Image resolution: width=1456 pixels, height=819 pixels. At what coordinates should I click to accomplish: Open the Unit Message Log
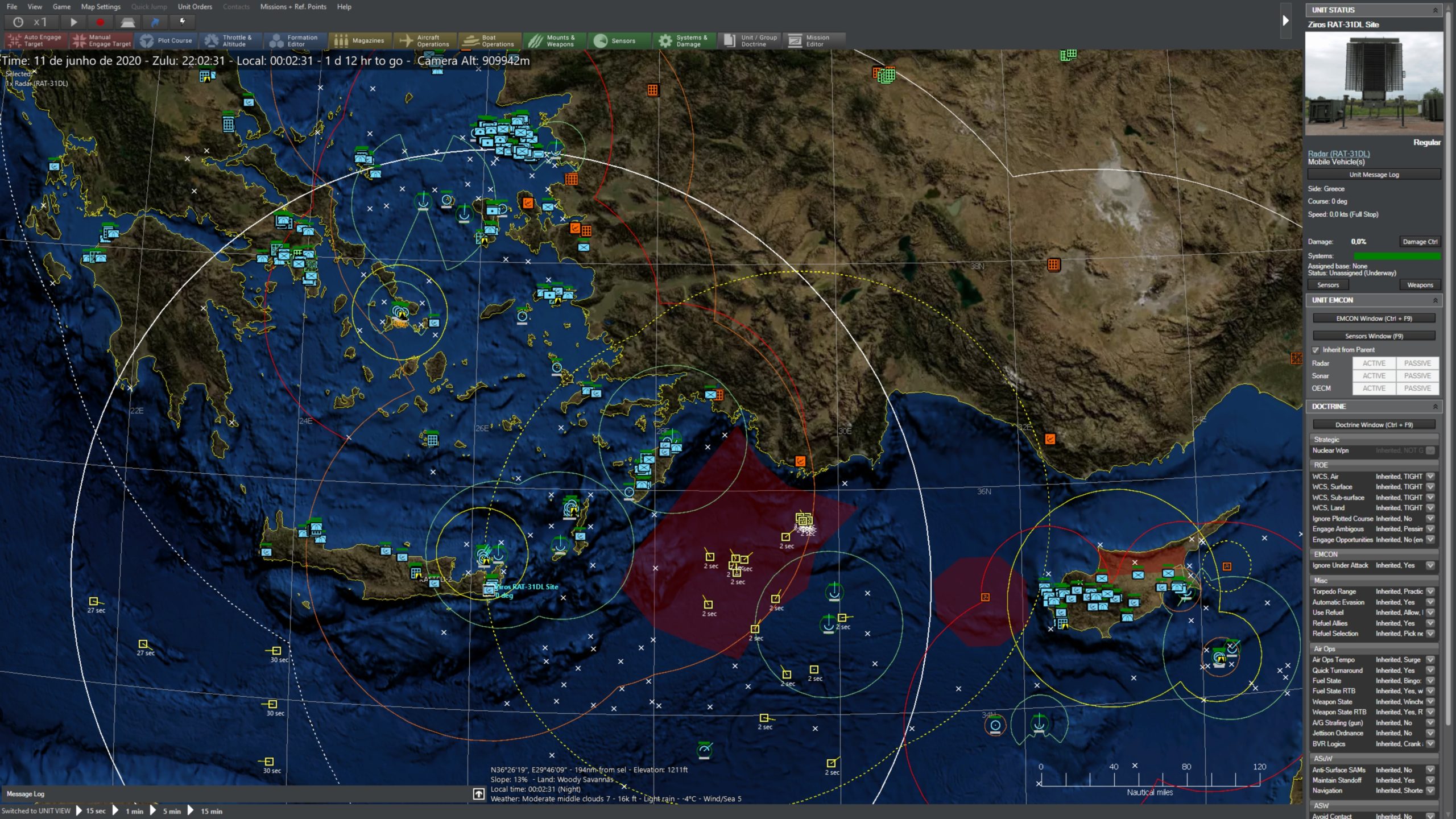coord(1374,175)
